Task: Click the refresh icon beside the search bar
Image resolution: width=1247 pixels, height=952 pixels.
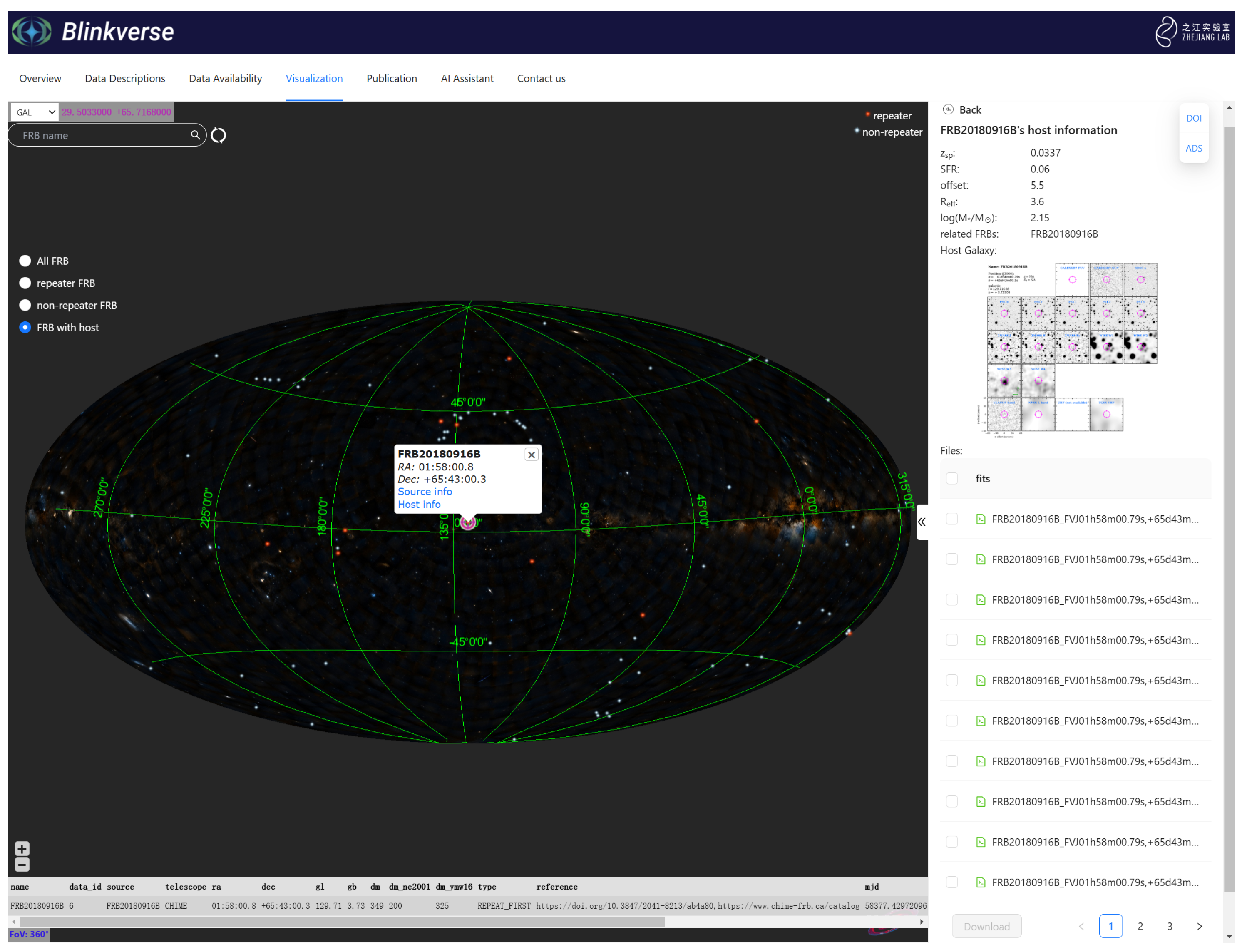Action: pos(218,135)
